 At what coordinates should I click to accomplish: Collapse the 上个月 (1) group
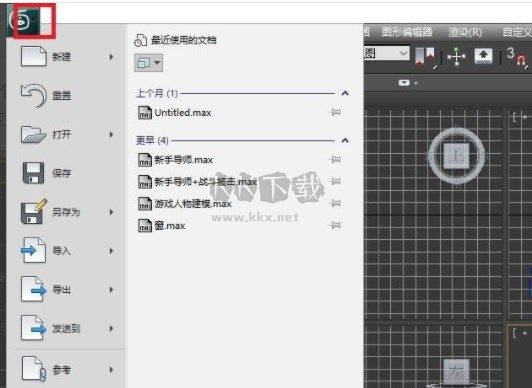[x=345, y=93]
